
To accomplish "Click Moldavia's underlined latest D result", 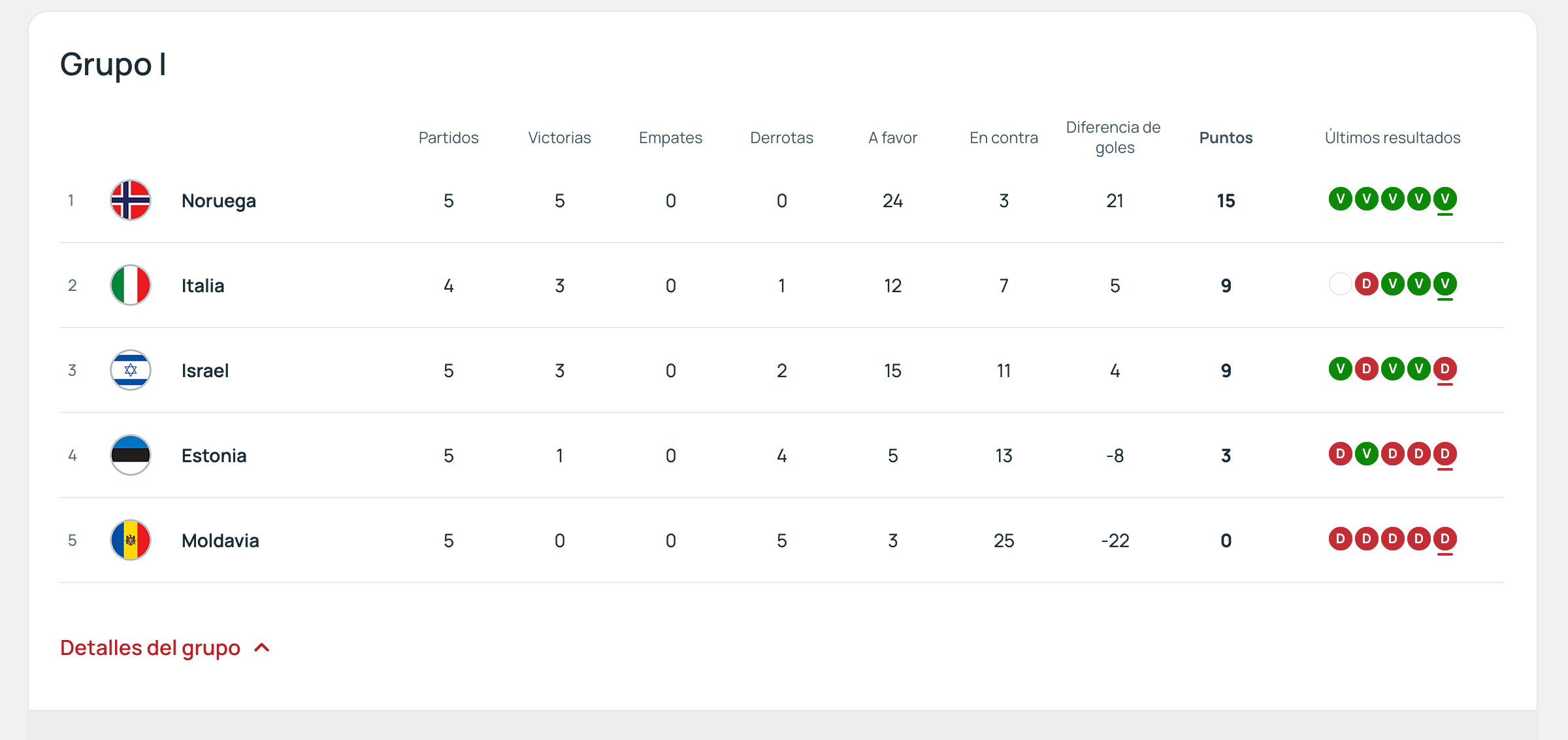I will pyautogui.click(x=1445, y=539).
